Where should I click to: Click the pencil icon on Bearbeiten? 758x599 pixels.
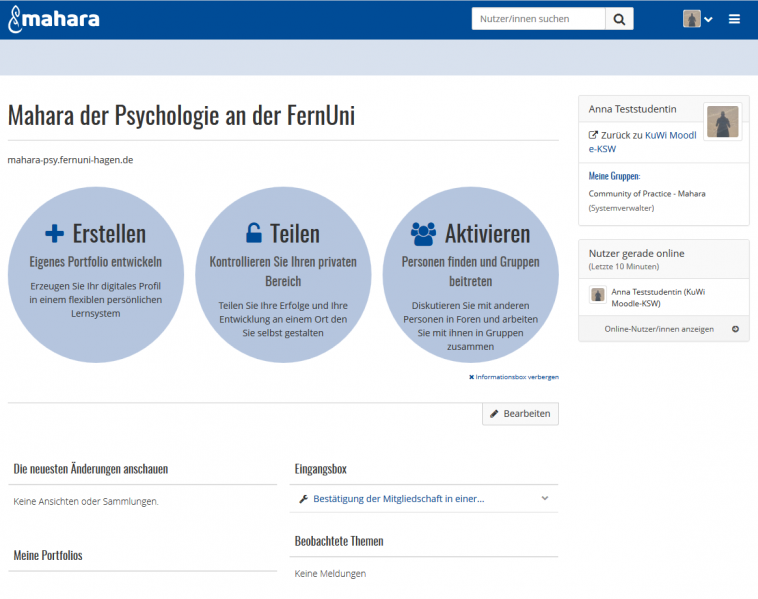click(494, 414)
